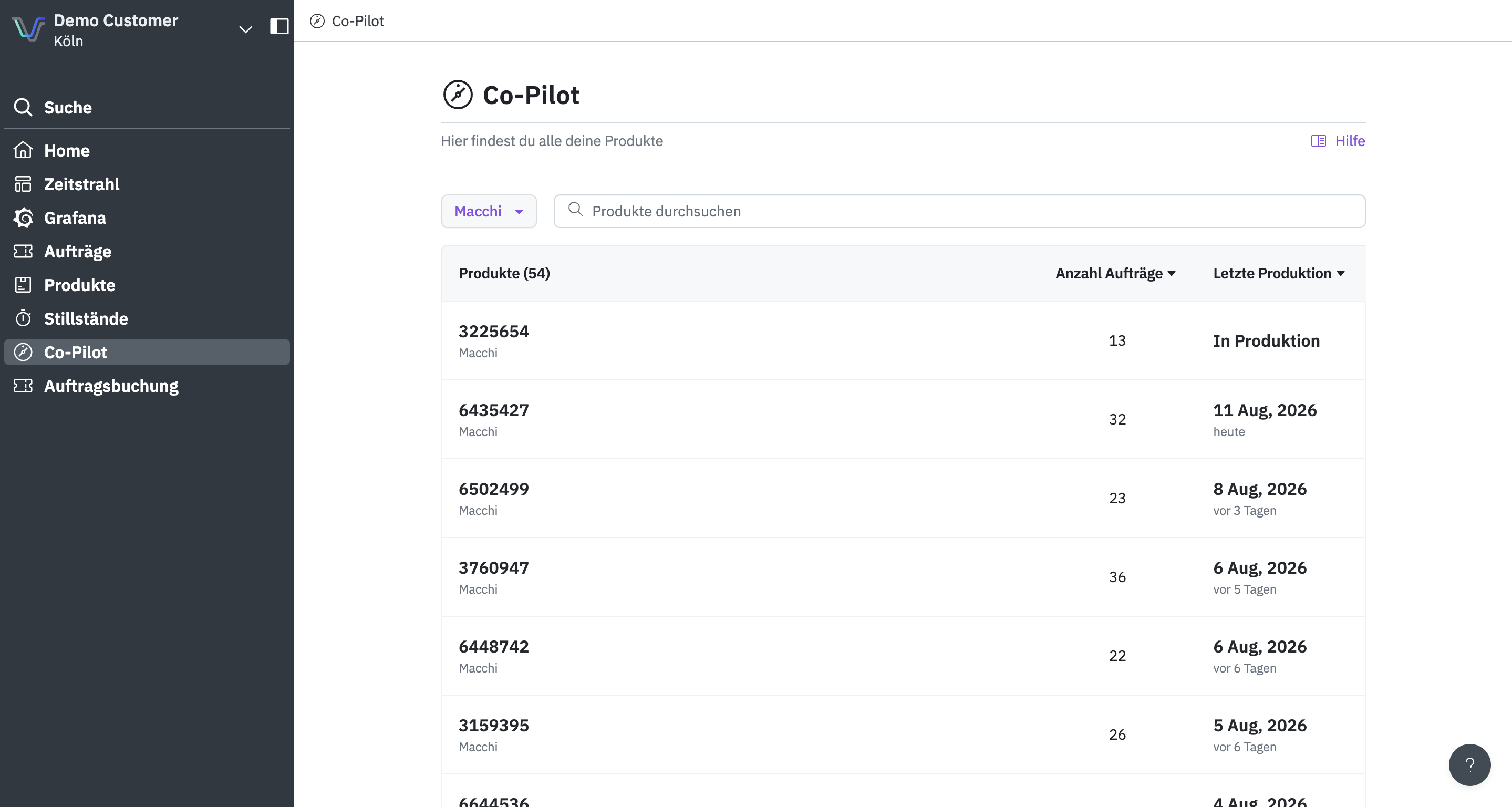
Task: Open Auftragsbuchung in the sidebar
Action: pos(147,386)
